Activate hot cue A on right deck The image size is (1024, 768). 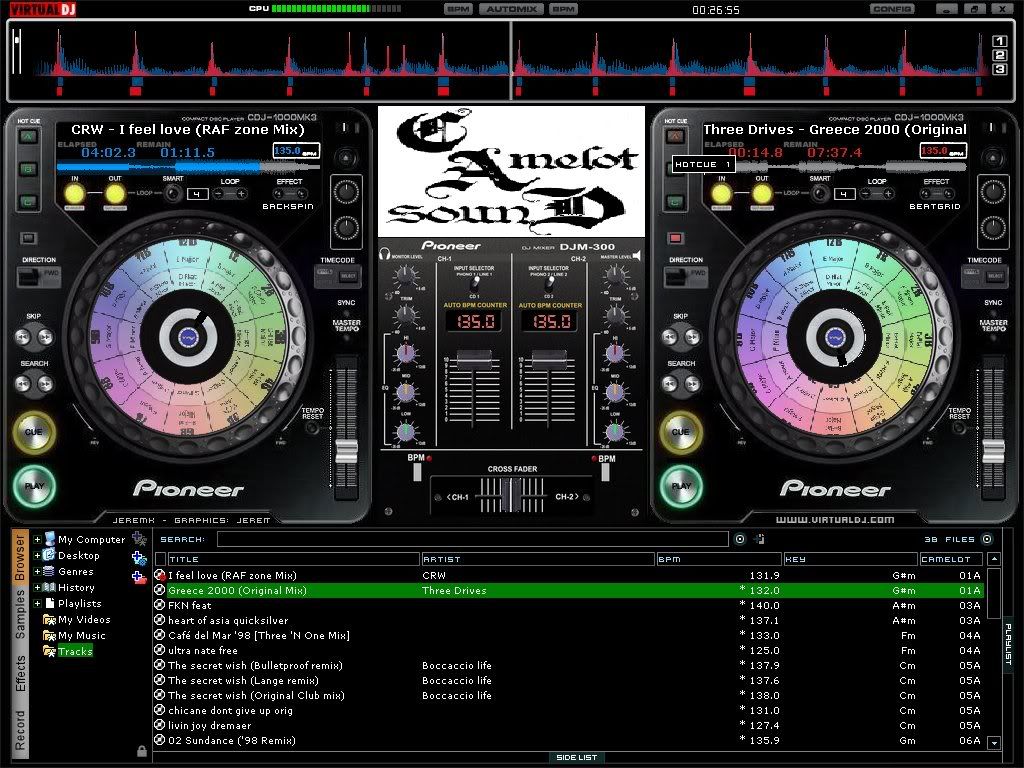[675, 136]
